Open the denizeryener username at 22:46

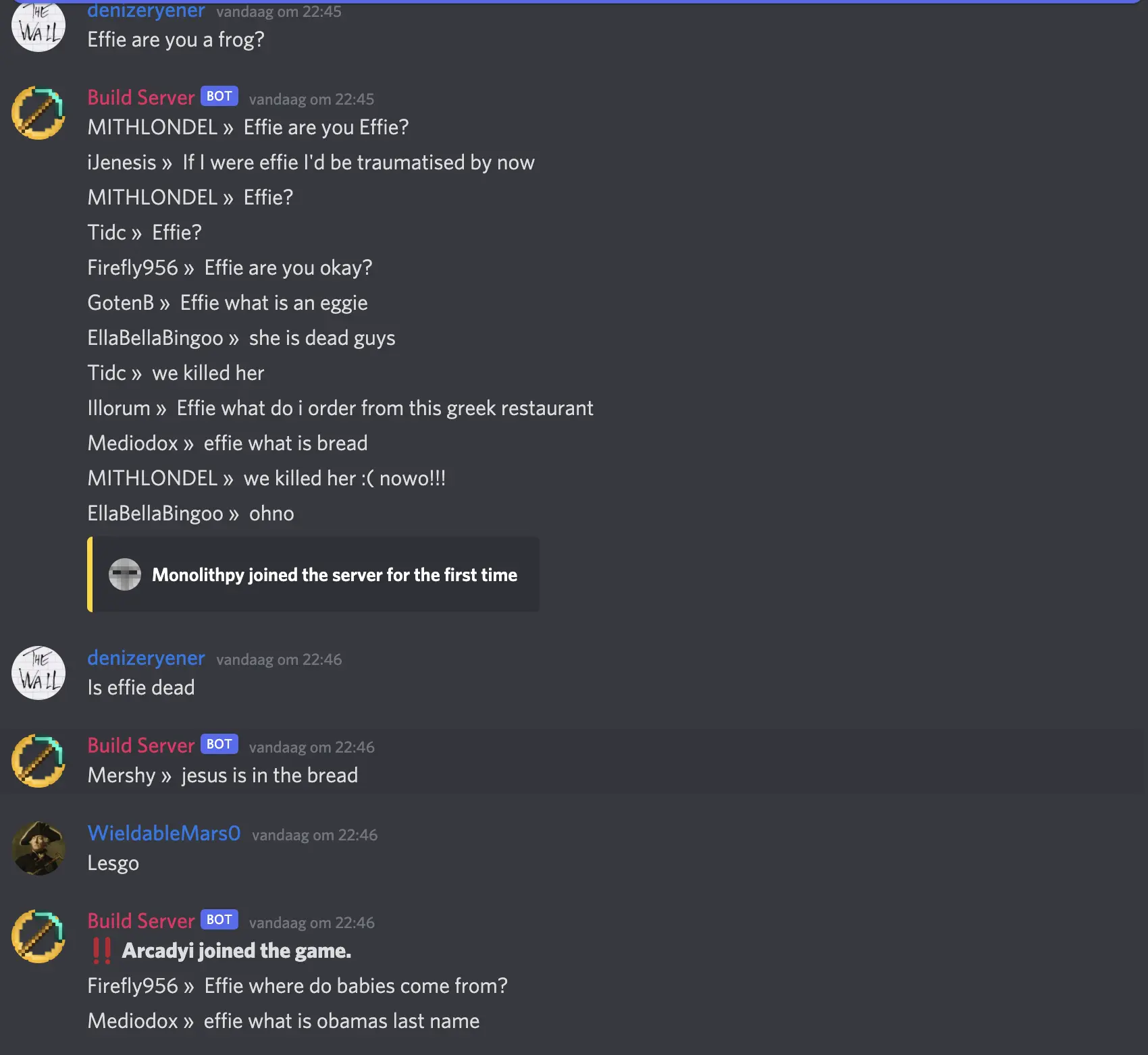[x=146, y=658]
